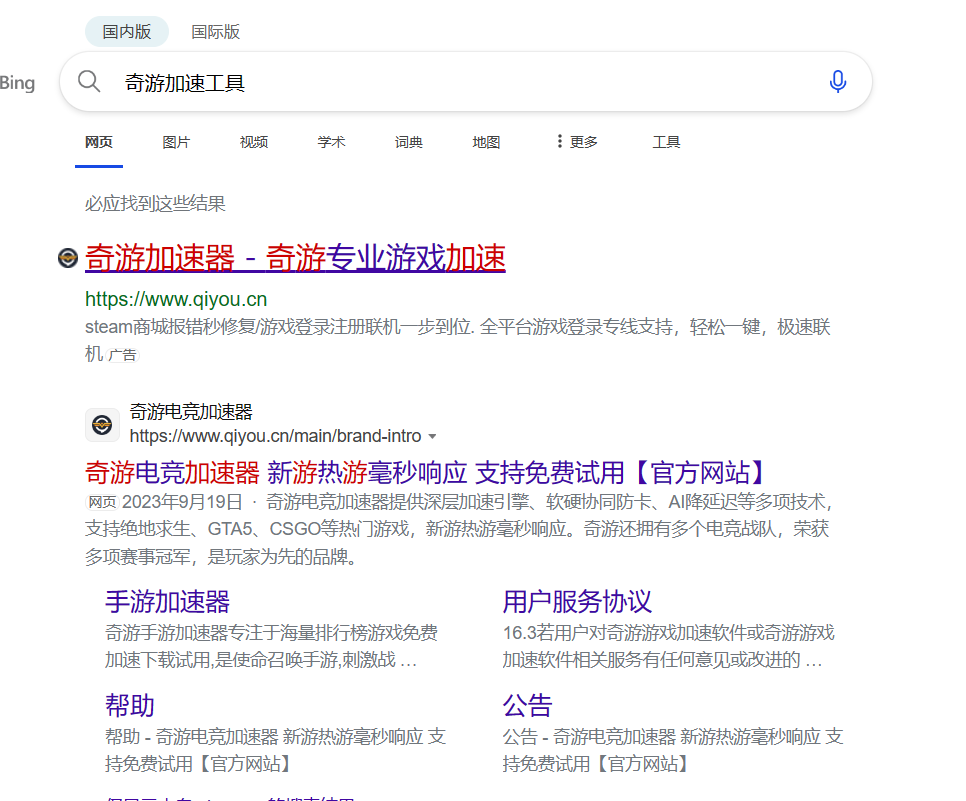This screenshot has width=966, height=801.
Task: Expand the arrow after the brand-intro URL
Action: click(432, 436)
